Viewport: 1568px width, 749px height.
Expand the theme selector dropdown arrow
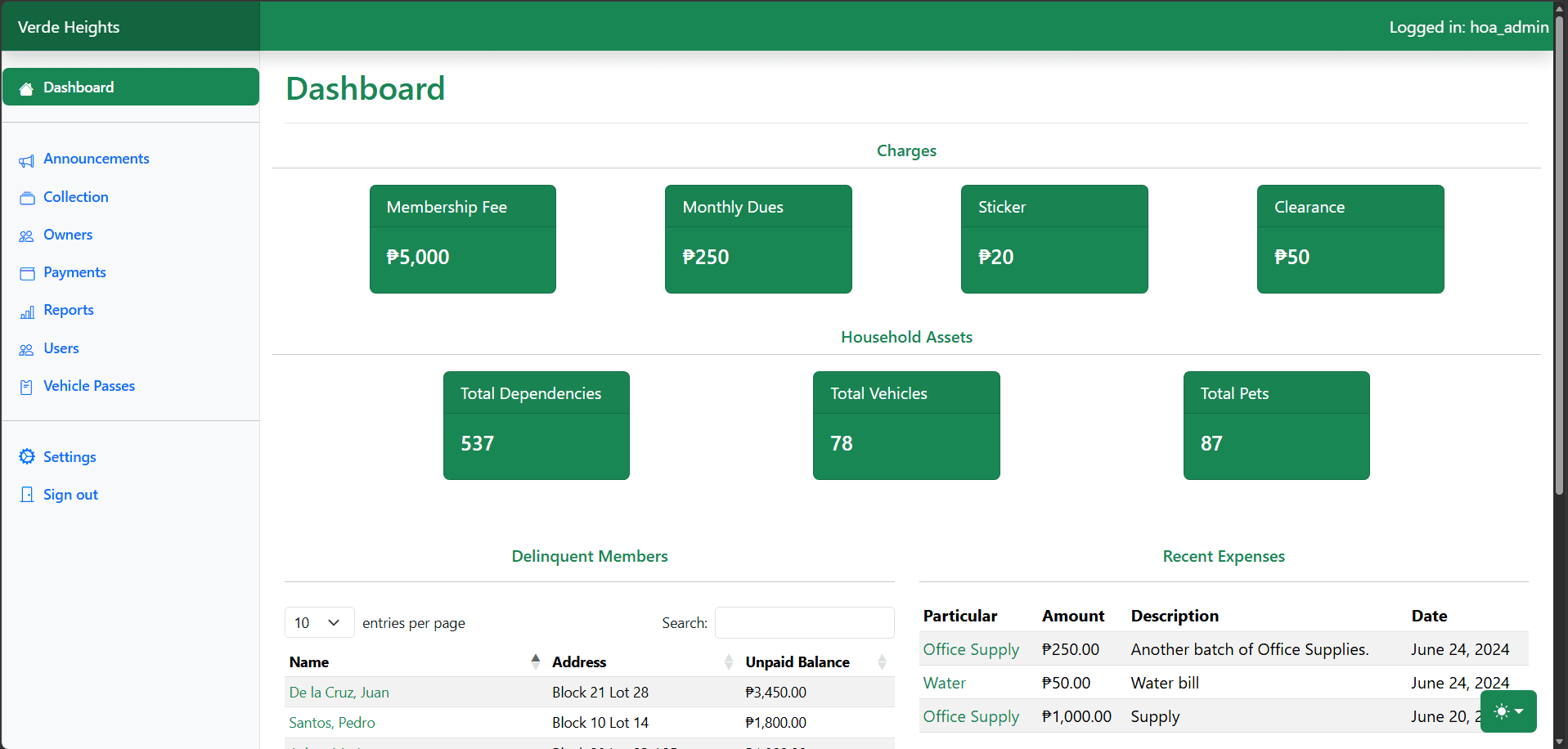(1518, 711)
